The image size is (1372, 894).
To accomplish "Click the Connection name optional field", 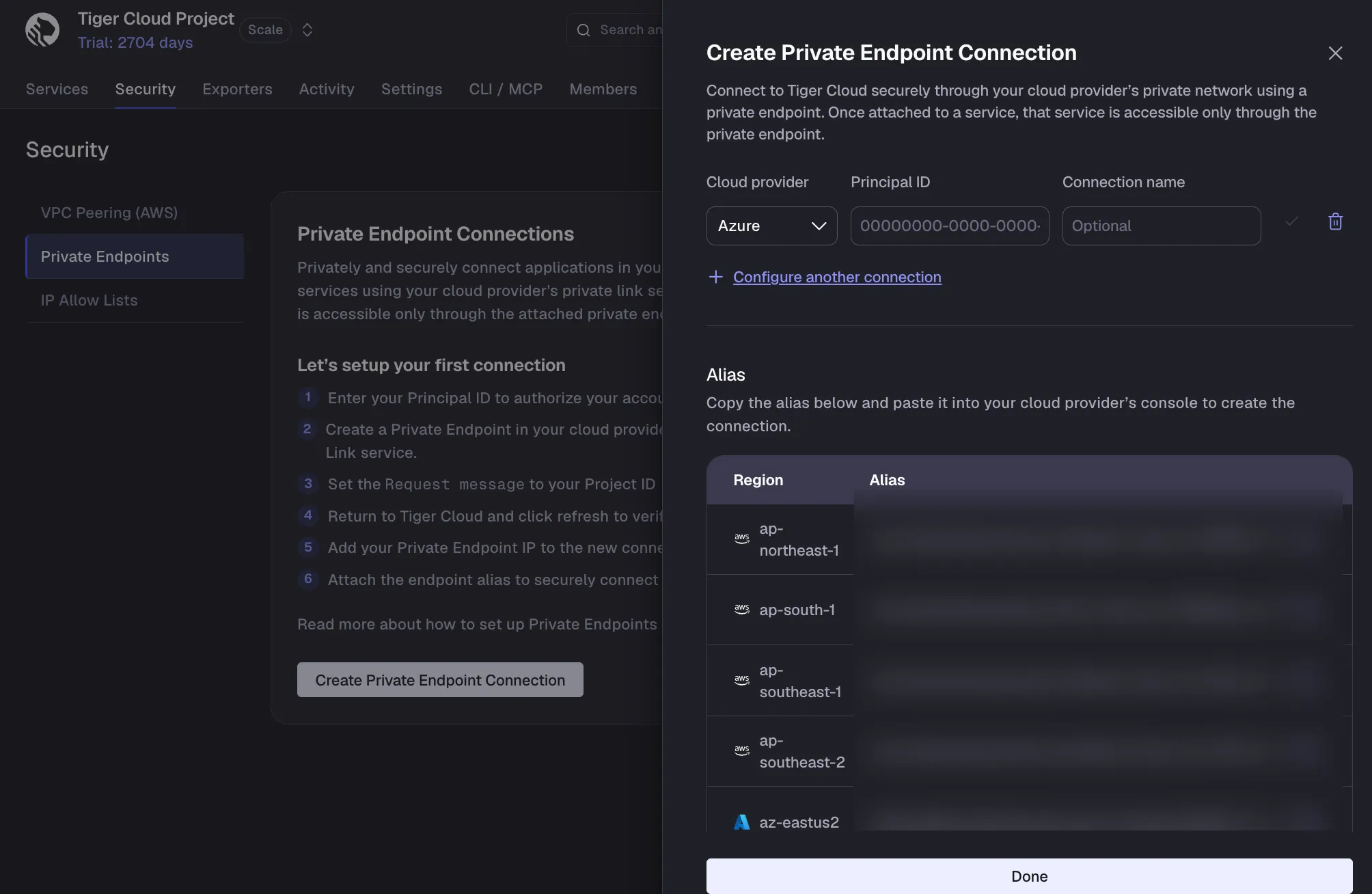I will click(1161, 226).
